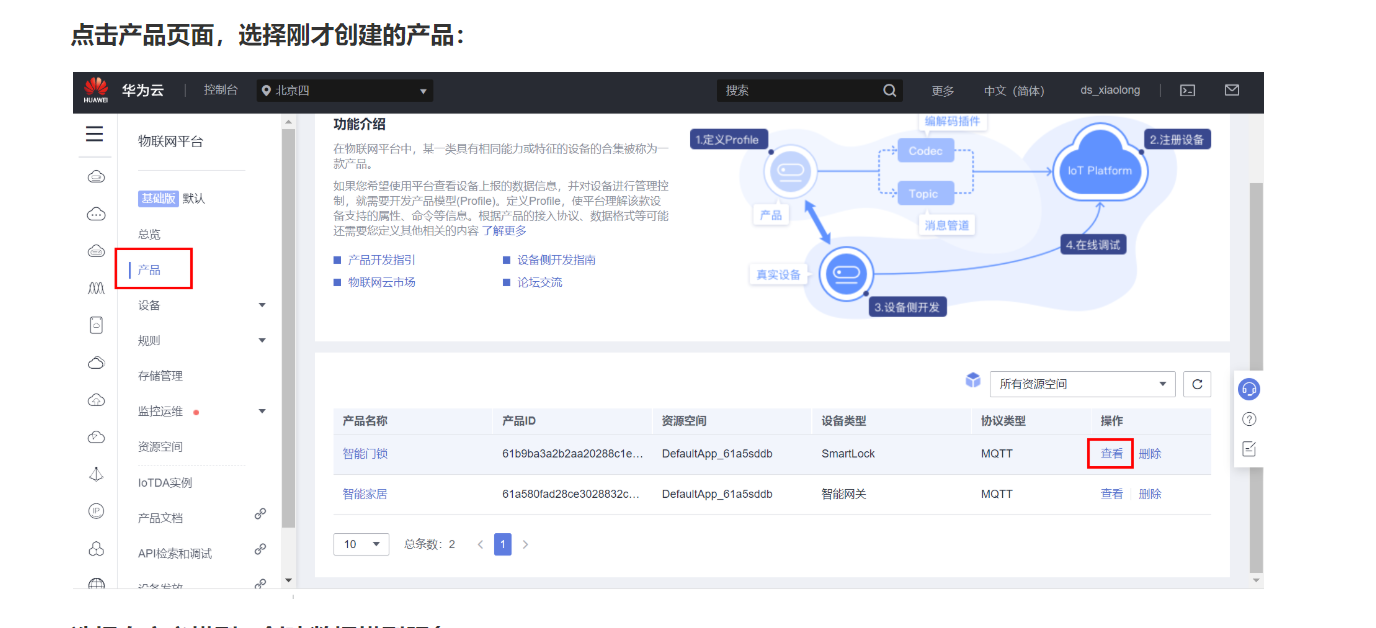Screen dimensions: 1376x628
Task: Click the sailboat-shaped icon in sidebar
Action: click(x=96, y=474)
